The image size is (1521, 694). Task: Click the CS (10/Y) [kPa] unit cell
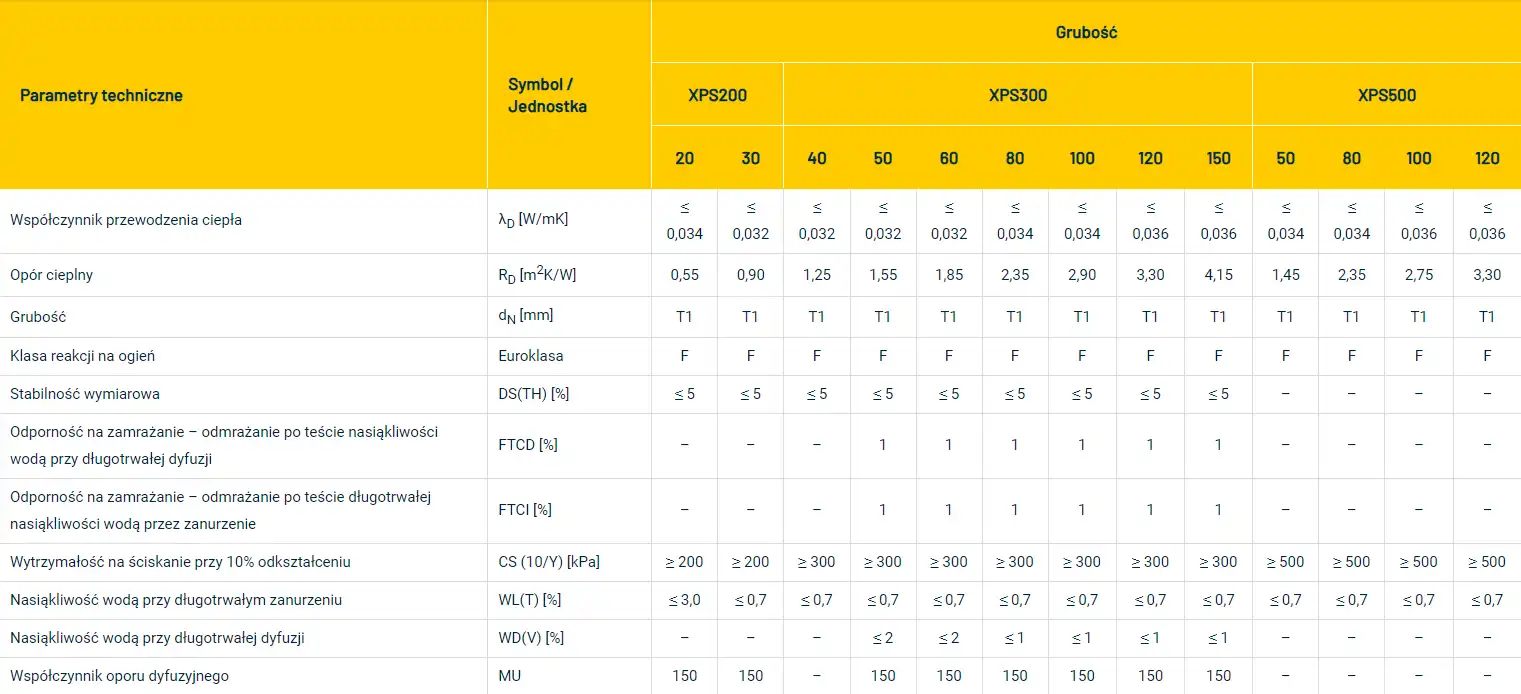point(548,562)
